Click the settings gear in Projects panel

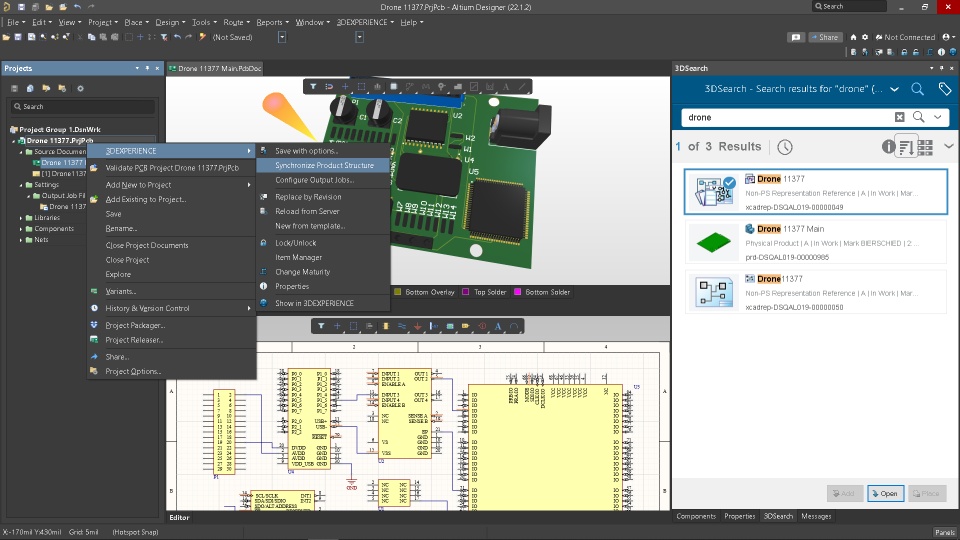tap(80, 88)
